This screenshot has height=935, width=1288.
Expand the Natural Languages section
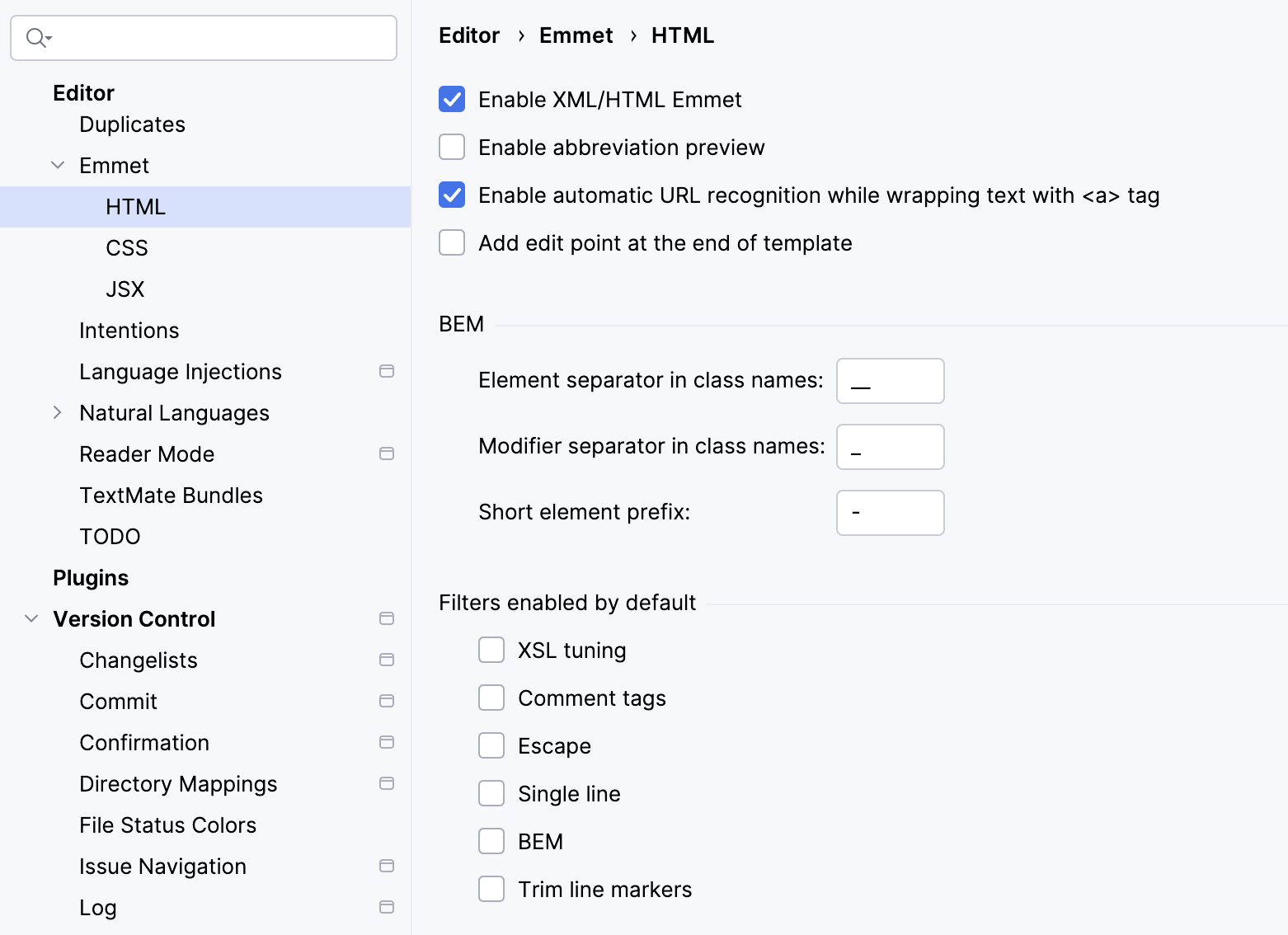pos(58,412)
